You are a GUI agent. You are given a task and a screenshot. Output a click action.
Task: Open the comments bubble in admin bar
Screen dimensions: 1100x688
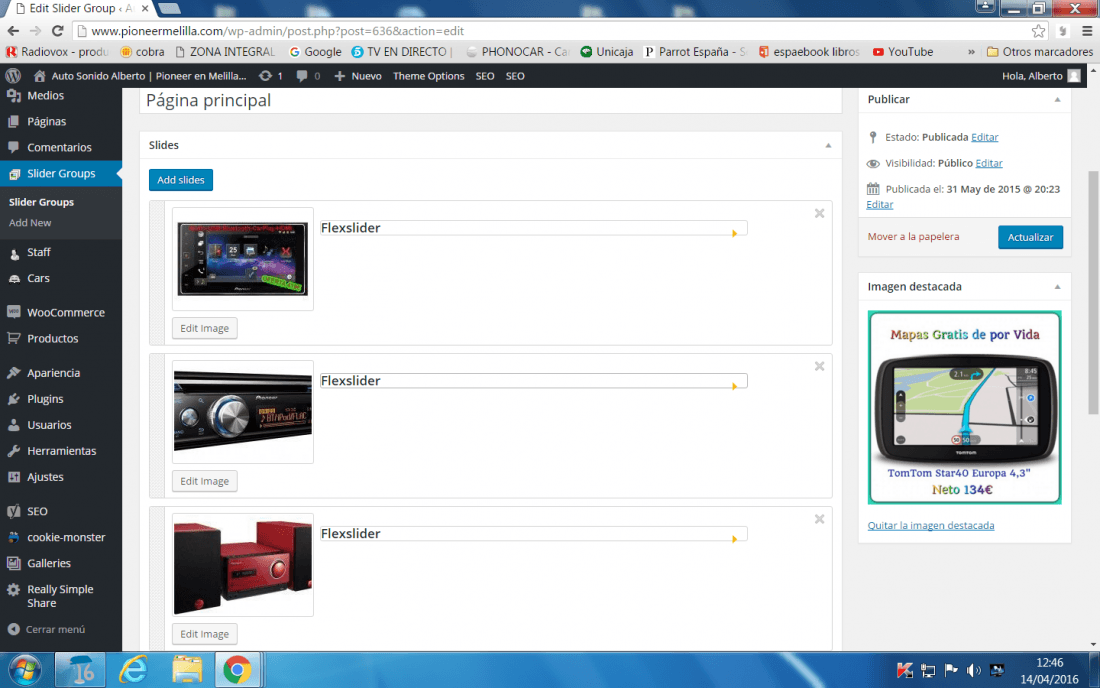(302, 76)
